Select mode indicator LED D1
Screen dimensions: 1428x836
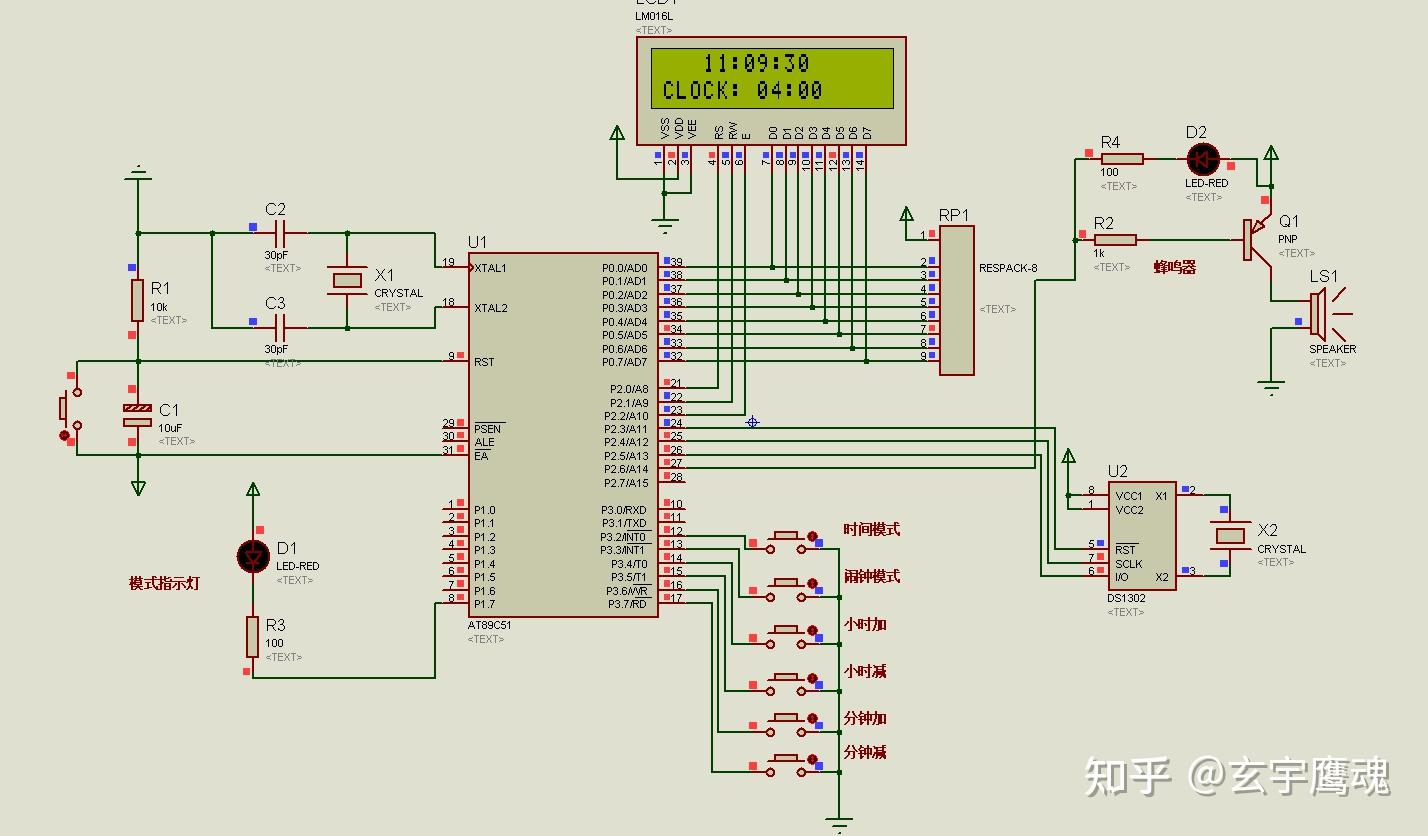(x=253, y=555)
